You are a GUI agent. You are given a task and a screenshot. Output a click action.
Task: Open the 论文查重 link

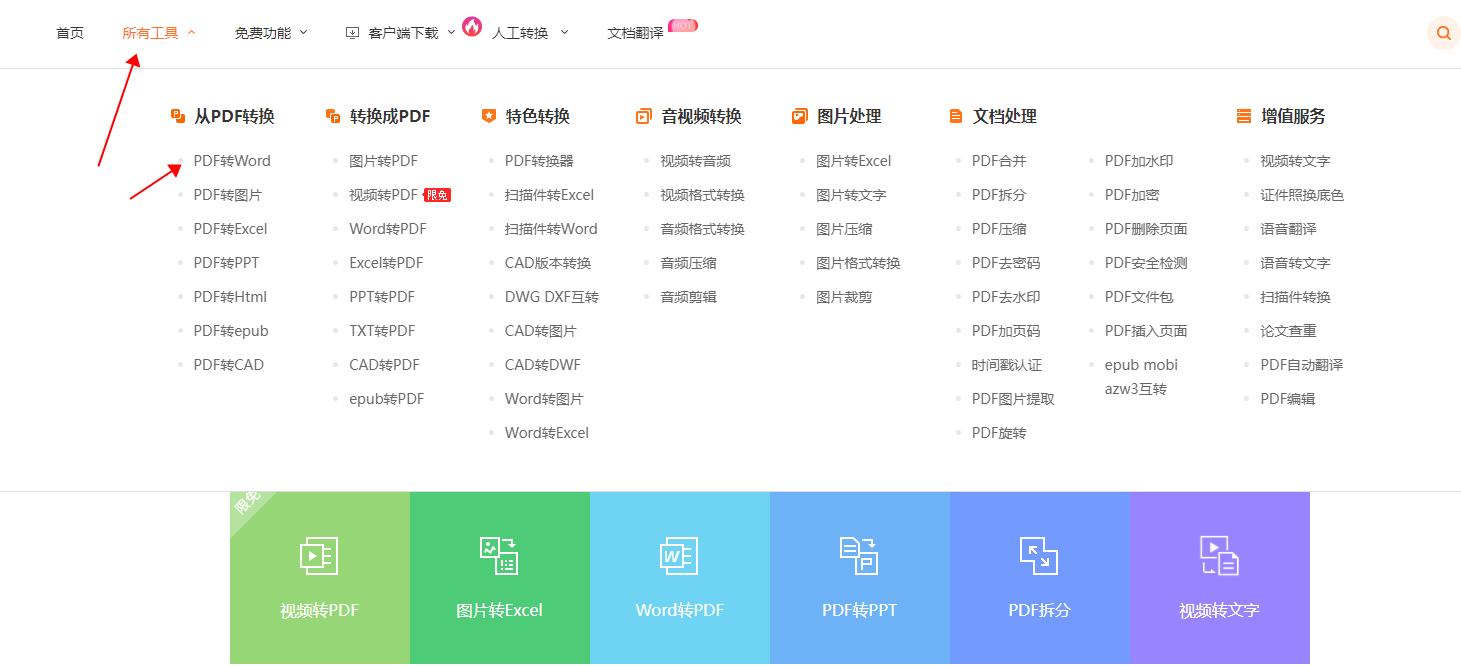click(x=1289, y=331)
